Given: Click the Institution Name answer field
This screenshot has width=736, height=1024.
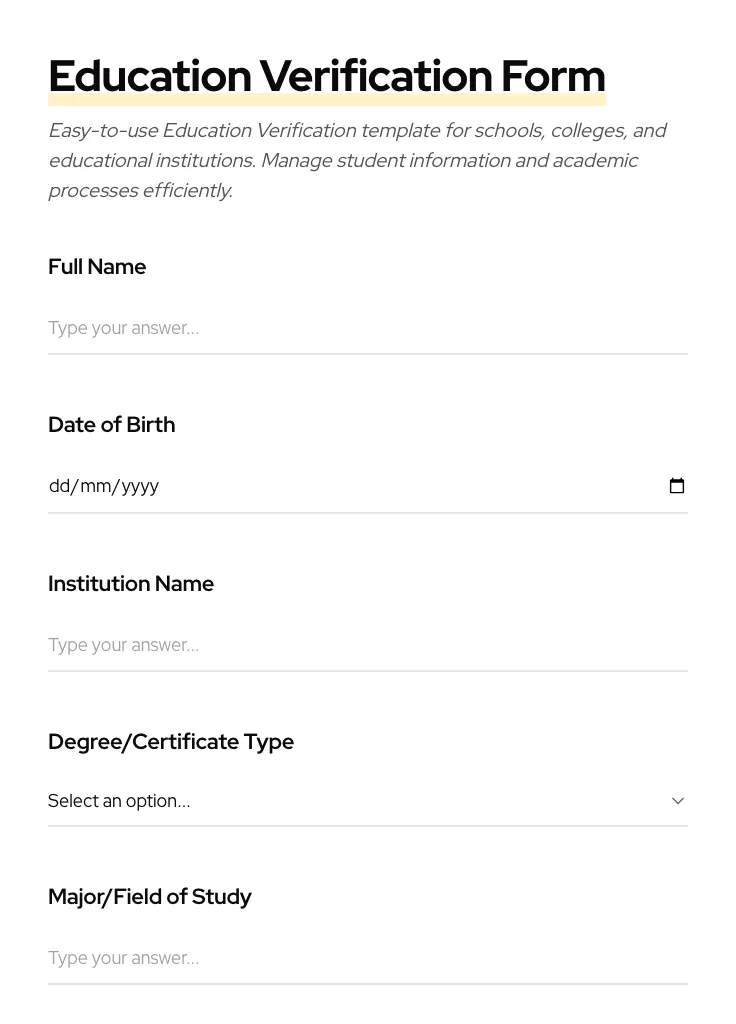Looking at the screenshot, I should coord(368,644).
